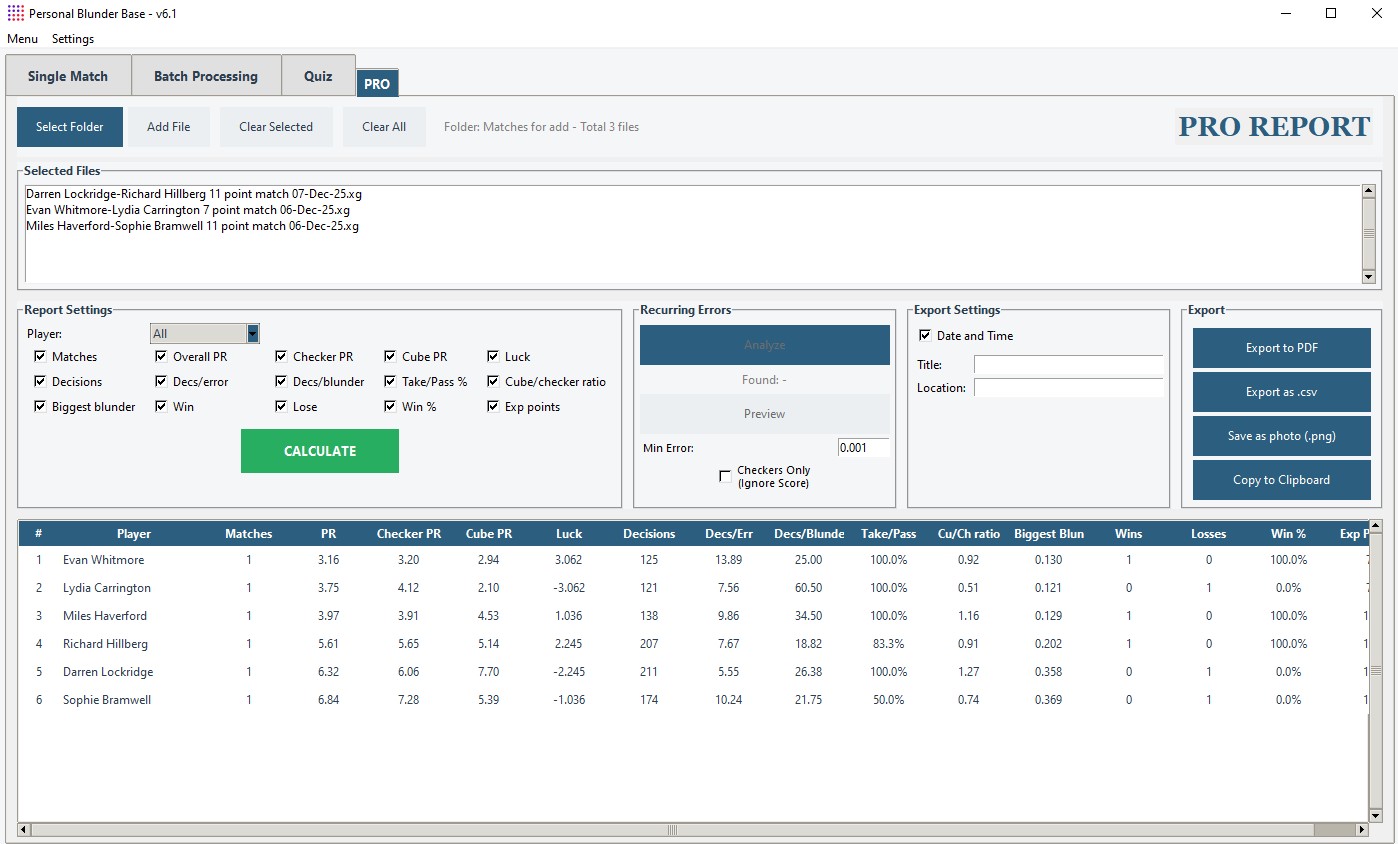Click Preview in Recurring Errors panel
The image size is (1398, 844).
(764, 414)
